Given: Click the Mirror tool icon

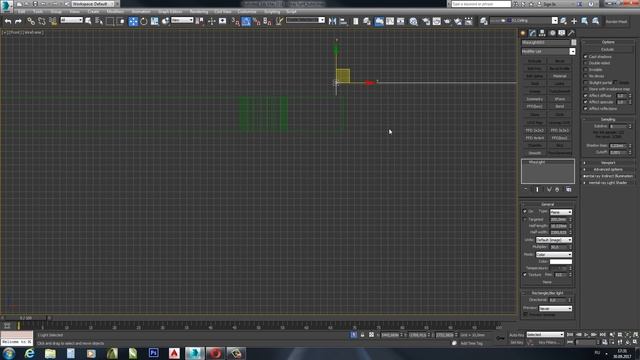Looking at the screenshot, I should tap(333, 21).
